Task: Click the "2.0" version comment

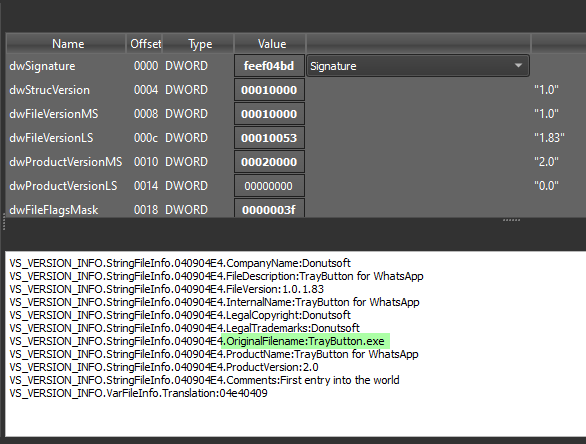Action: point(546,162)
